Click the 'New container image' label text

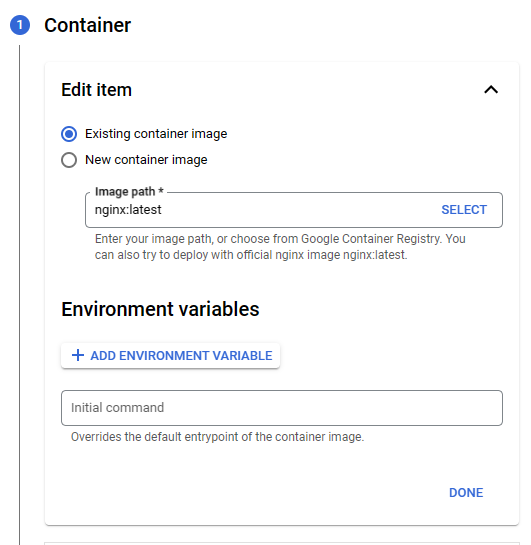[146, 160]
